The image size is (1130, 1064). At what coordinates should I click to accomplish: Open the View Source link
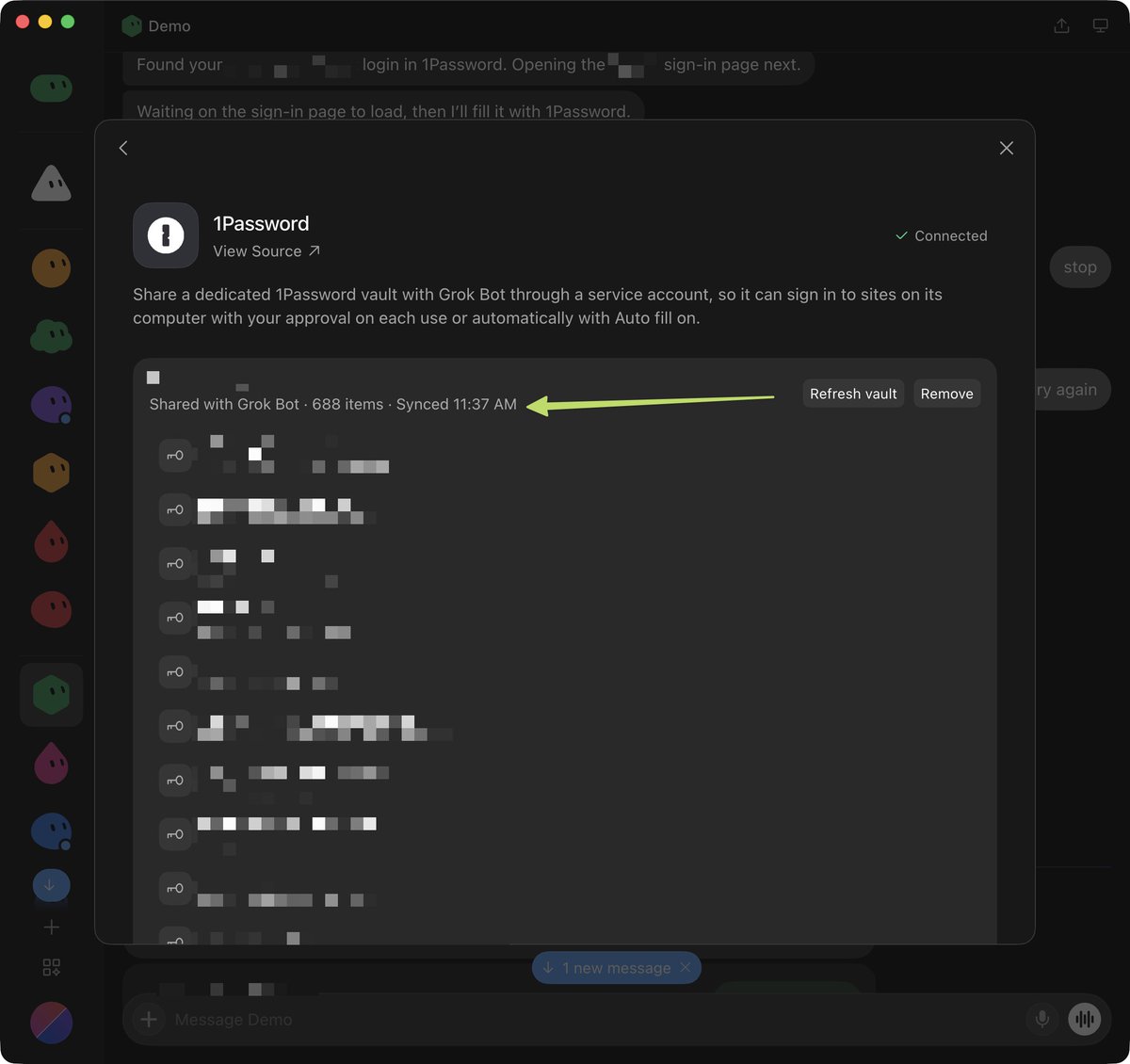[266, 251]
